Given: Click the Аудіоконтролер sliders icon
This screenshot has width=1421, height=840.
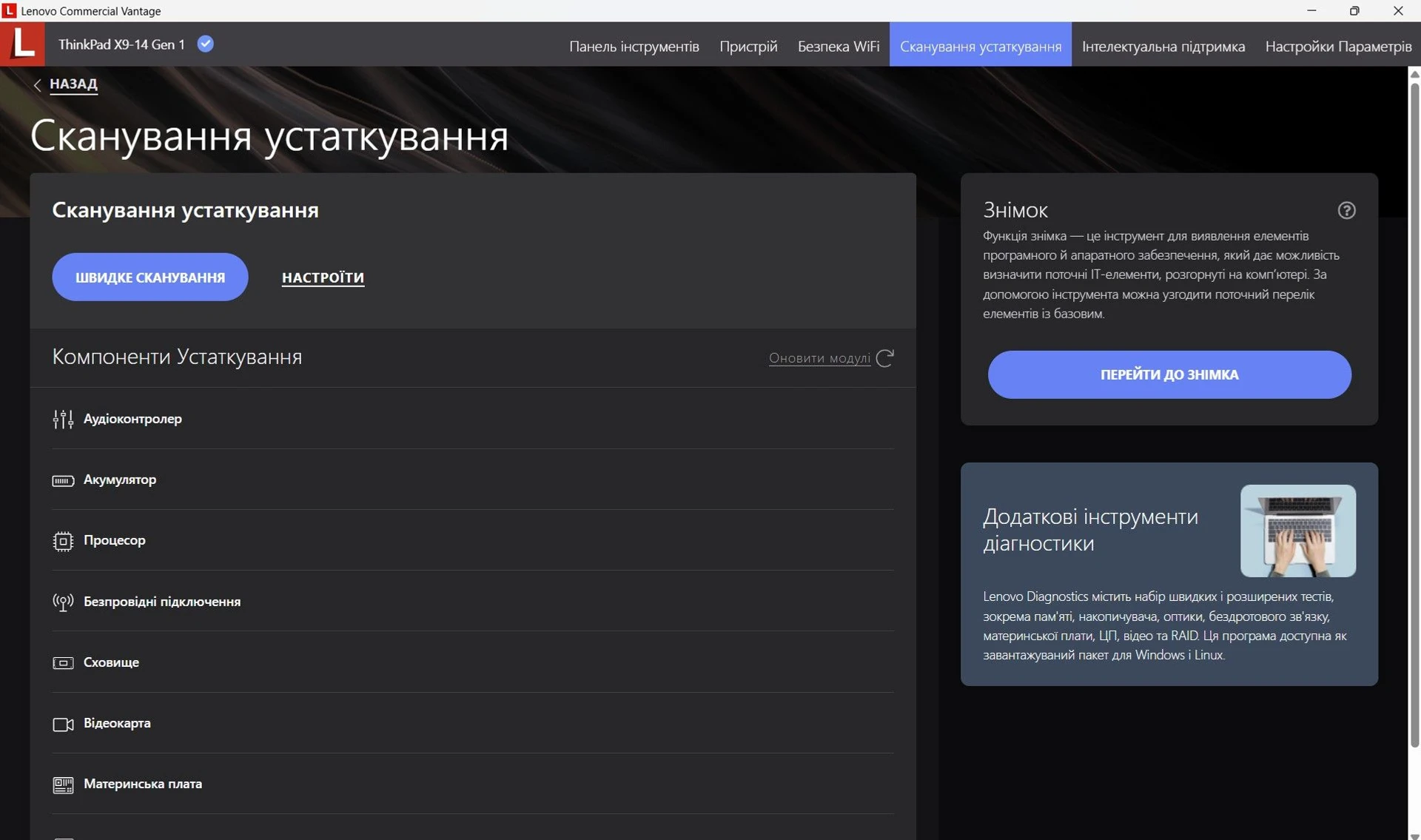Looking at the screenshot, I should coord(63,419).
